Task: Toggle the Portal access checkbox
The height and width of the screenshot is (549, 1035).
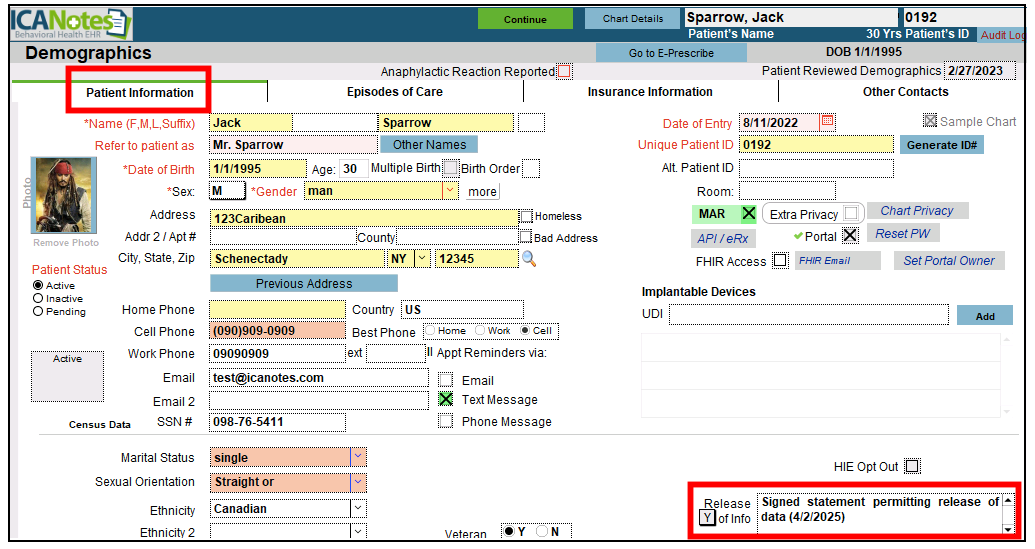Action: pos(850,236)
